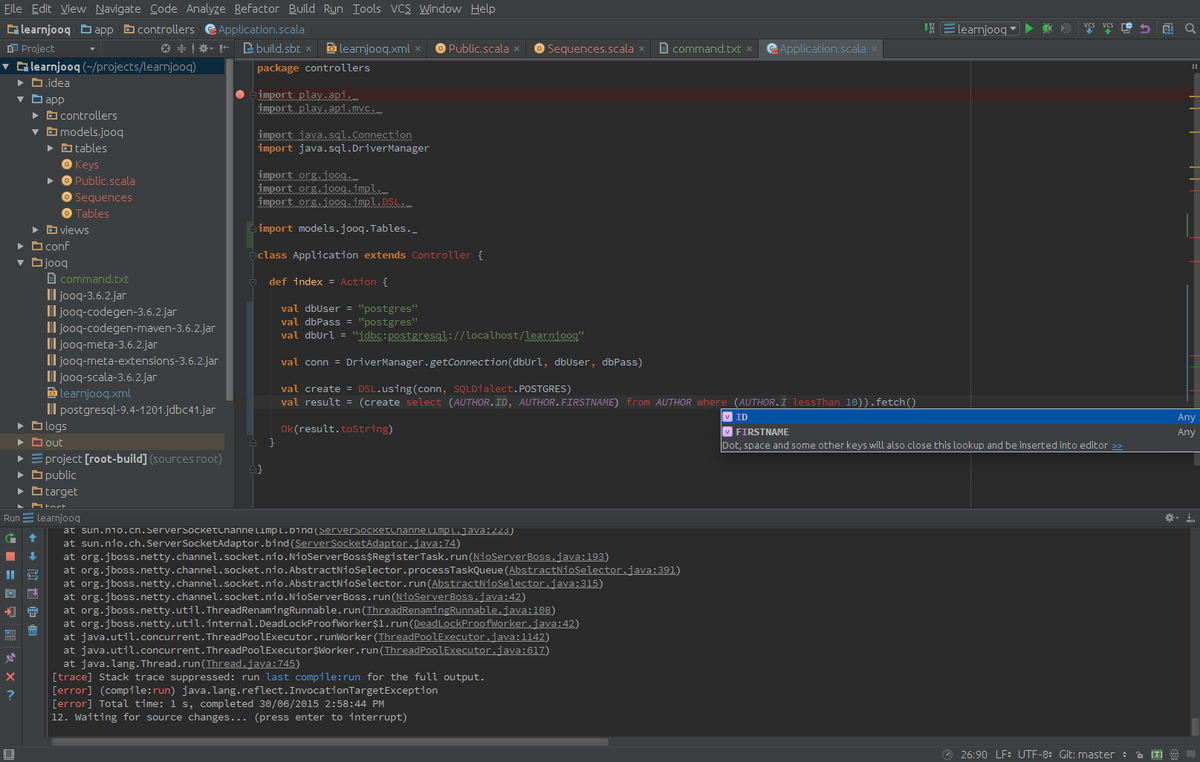
Task: Toggle scroll to end in console
Action: (x=33, y=593)
